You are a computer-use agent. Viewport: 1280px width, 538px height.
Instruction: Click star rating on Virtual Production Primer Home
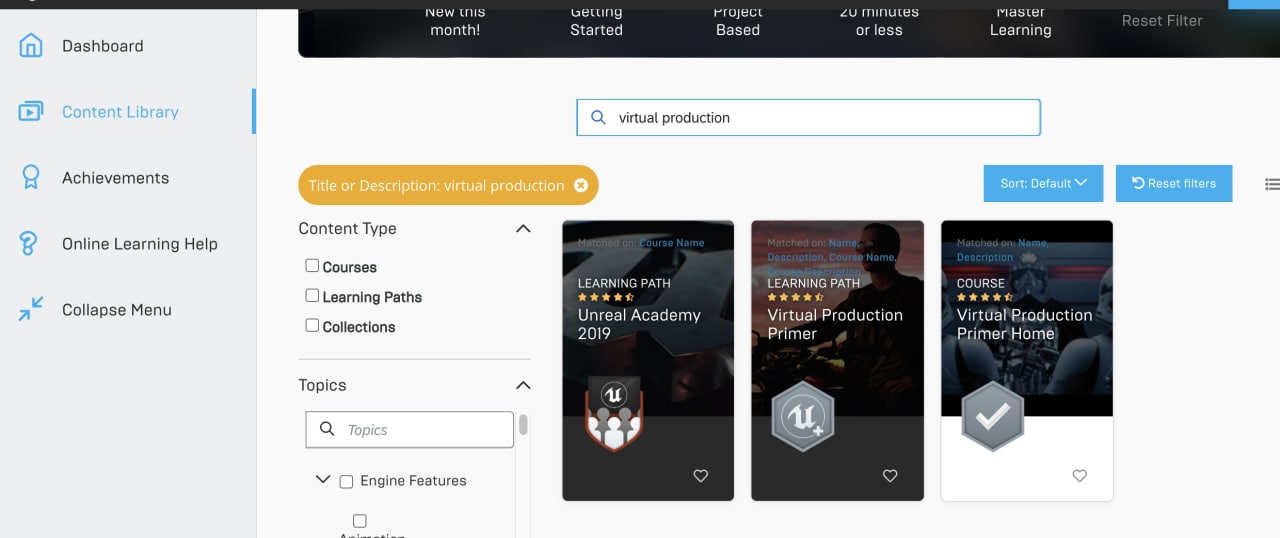[x=985, y=297]
